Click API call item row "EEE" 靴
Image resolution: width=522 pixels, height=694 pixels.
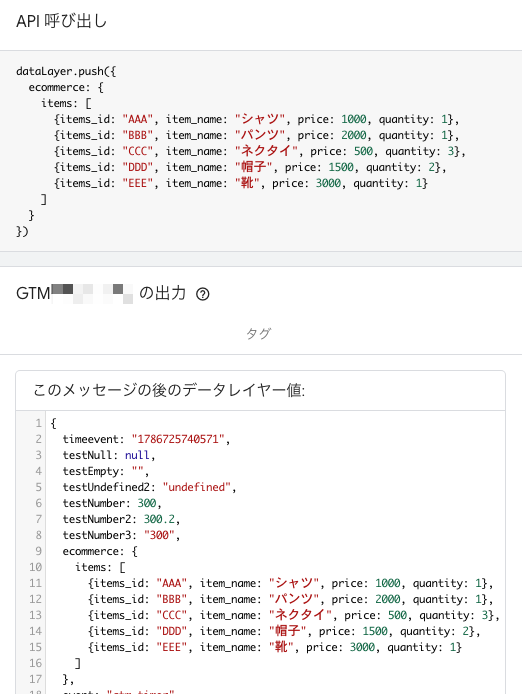pyautogui.click(x=241, y=183)
